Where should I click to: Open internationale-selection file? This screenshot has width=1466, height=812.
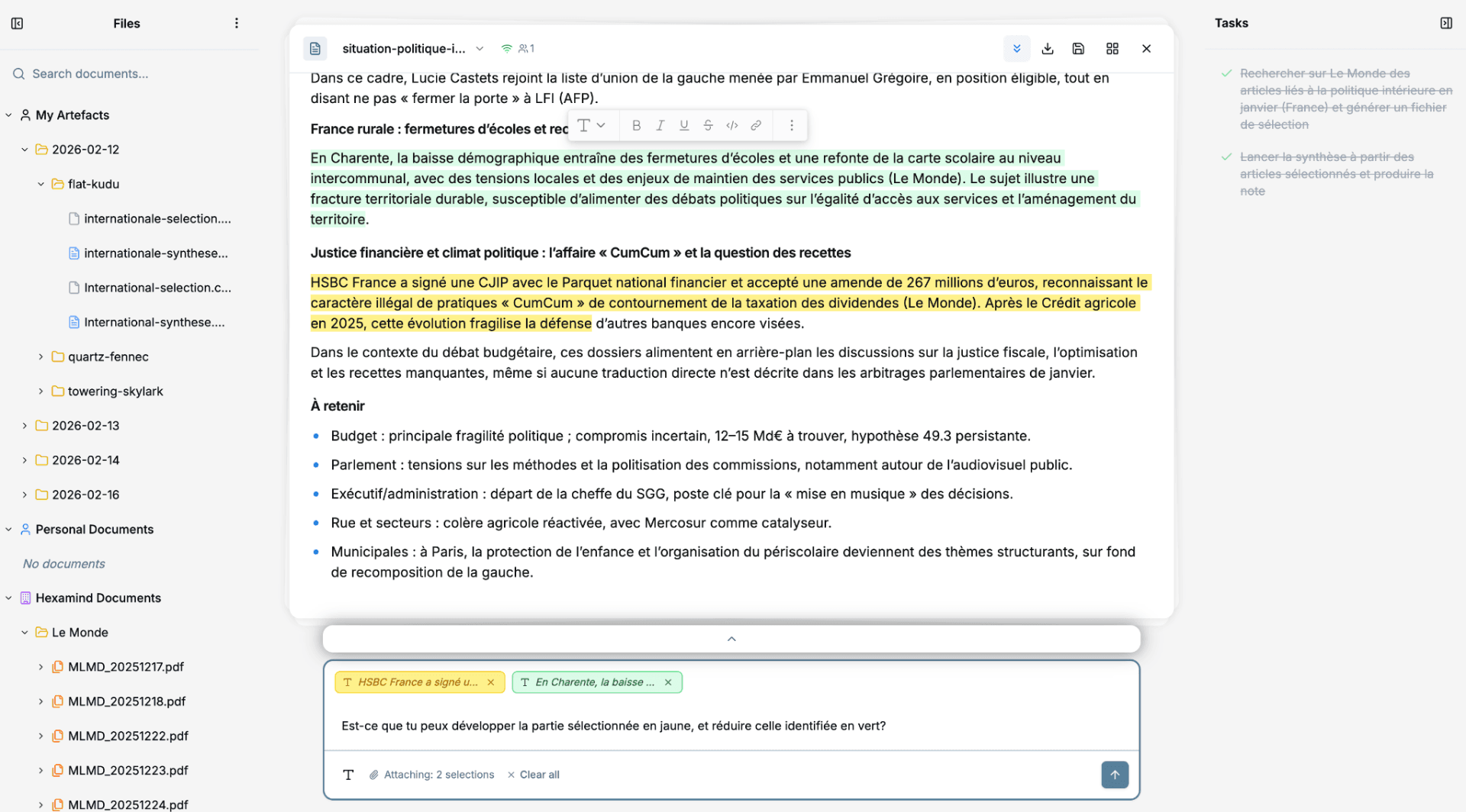pyautogui.click(x=150, y=219)
